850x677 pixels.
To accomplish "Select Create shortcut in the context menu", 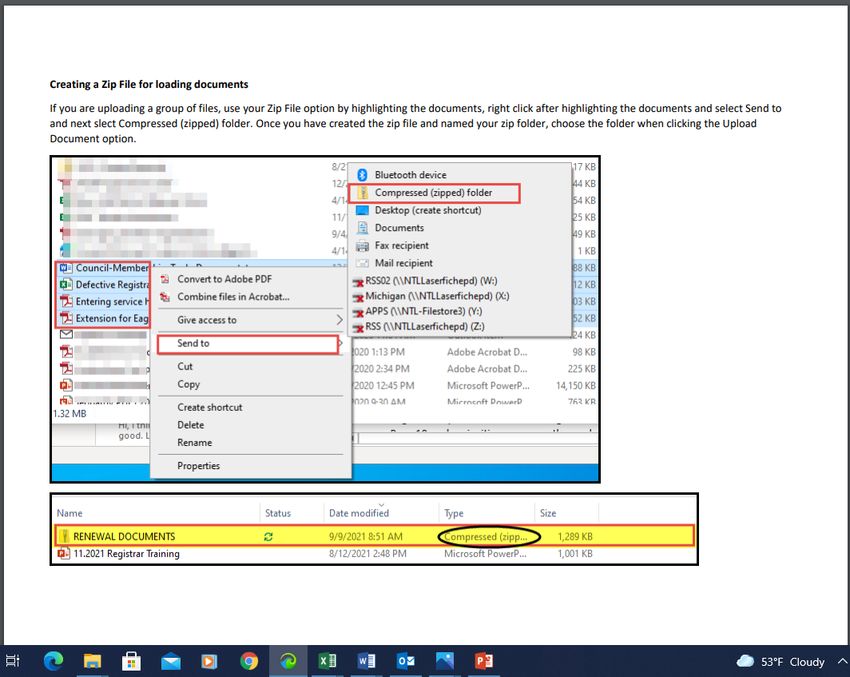I will pyautogui.click(x=209, y=407).
